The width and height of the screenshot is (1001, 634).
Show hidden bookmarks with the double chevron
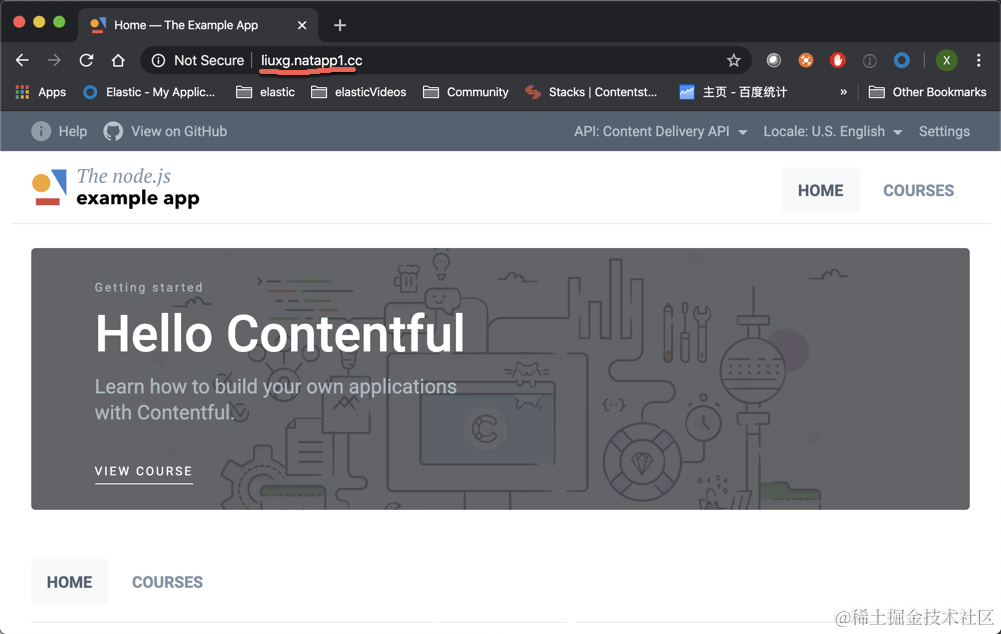(x=843, y=92)
